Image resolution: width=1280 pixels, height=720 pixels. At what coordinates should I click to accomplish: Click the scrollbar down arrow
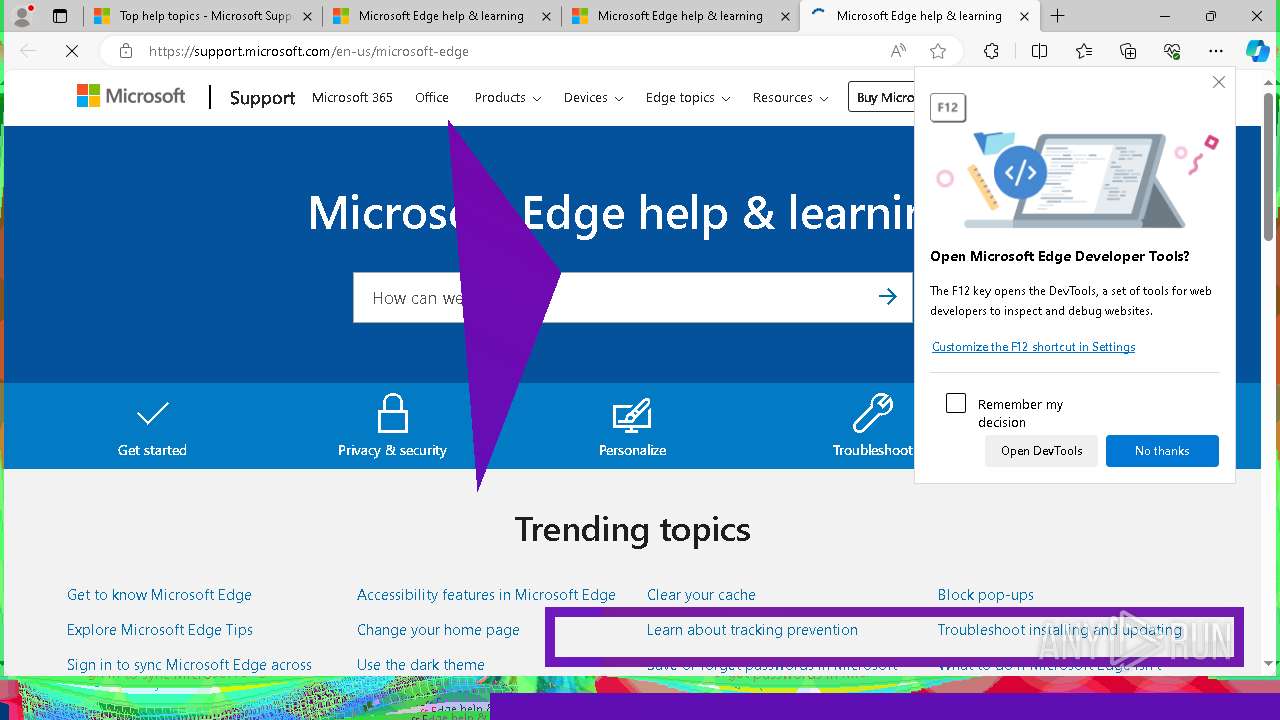click(x=1268, y=663)
